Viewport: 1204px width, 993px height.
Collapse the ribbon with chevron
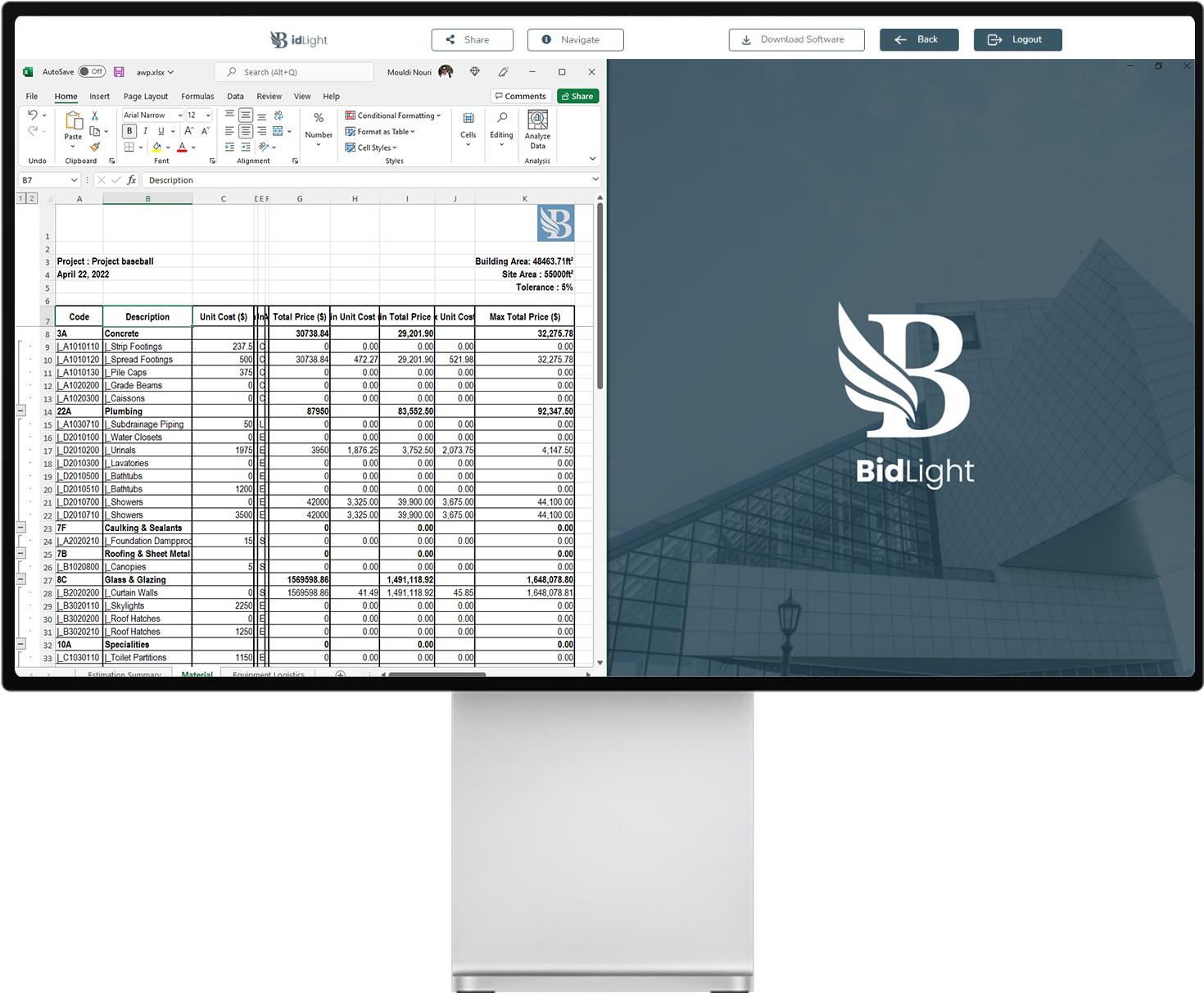(x=592, y=158)
